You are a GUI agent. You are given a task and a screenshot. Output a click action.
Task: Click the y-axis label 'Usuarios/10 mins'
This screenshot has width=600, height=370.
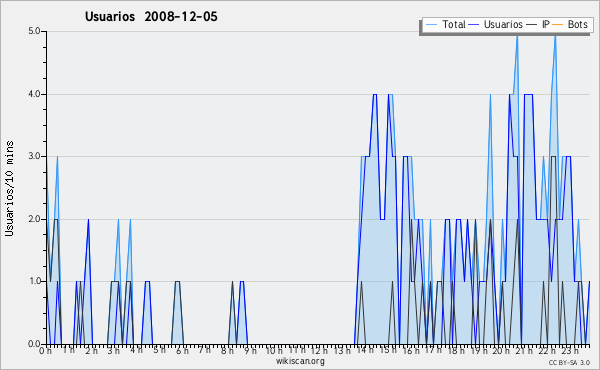click(9, 188)
